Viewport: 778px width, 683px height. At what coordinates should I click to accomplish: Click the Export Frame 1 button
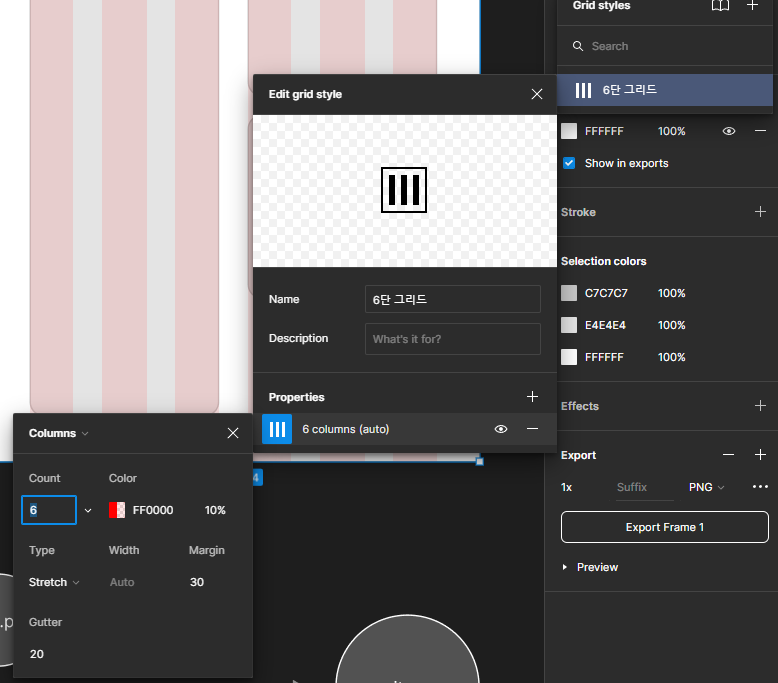[665, 527]
